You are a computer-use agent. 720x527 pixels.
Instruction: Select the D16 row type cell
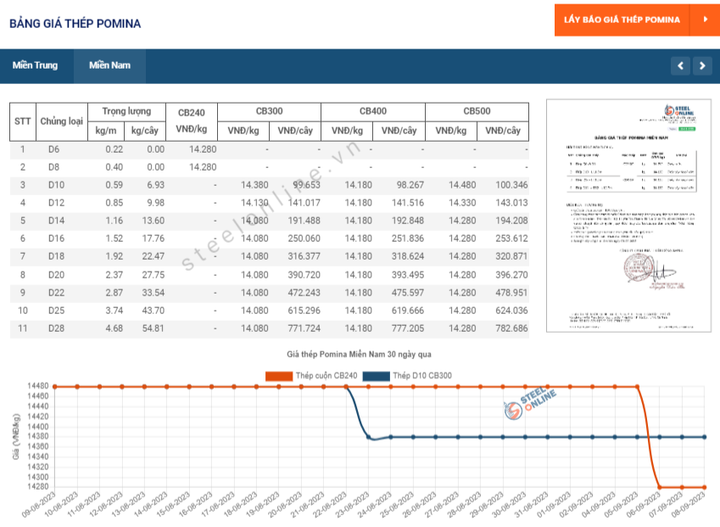[x=56, y=239]
